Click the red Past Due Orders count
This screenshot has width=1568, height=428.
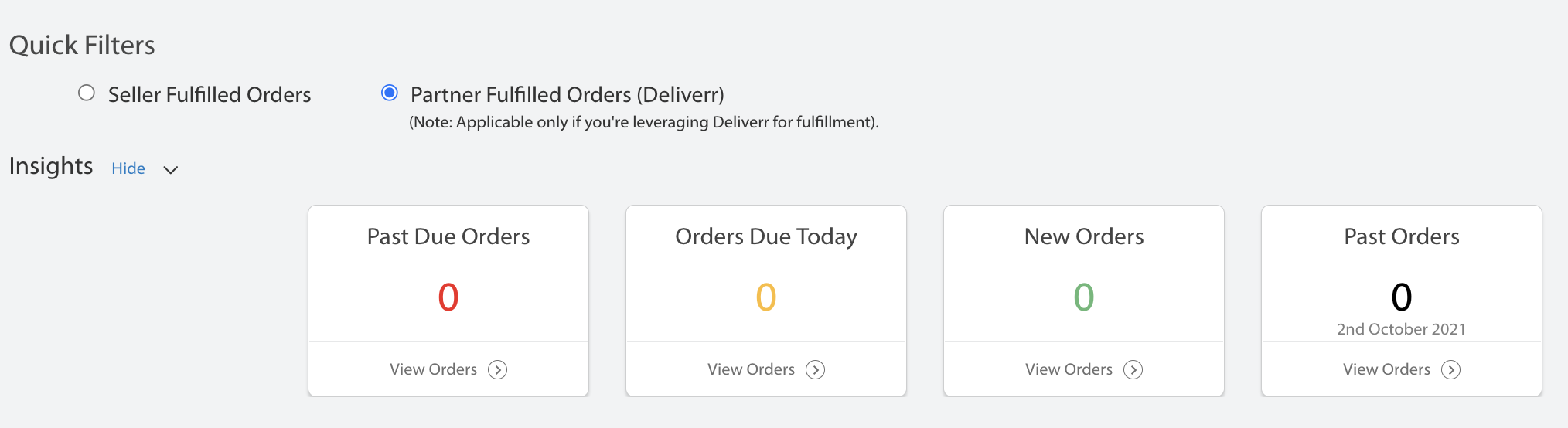click(448, 297)
